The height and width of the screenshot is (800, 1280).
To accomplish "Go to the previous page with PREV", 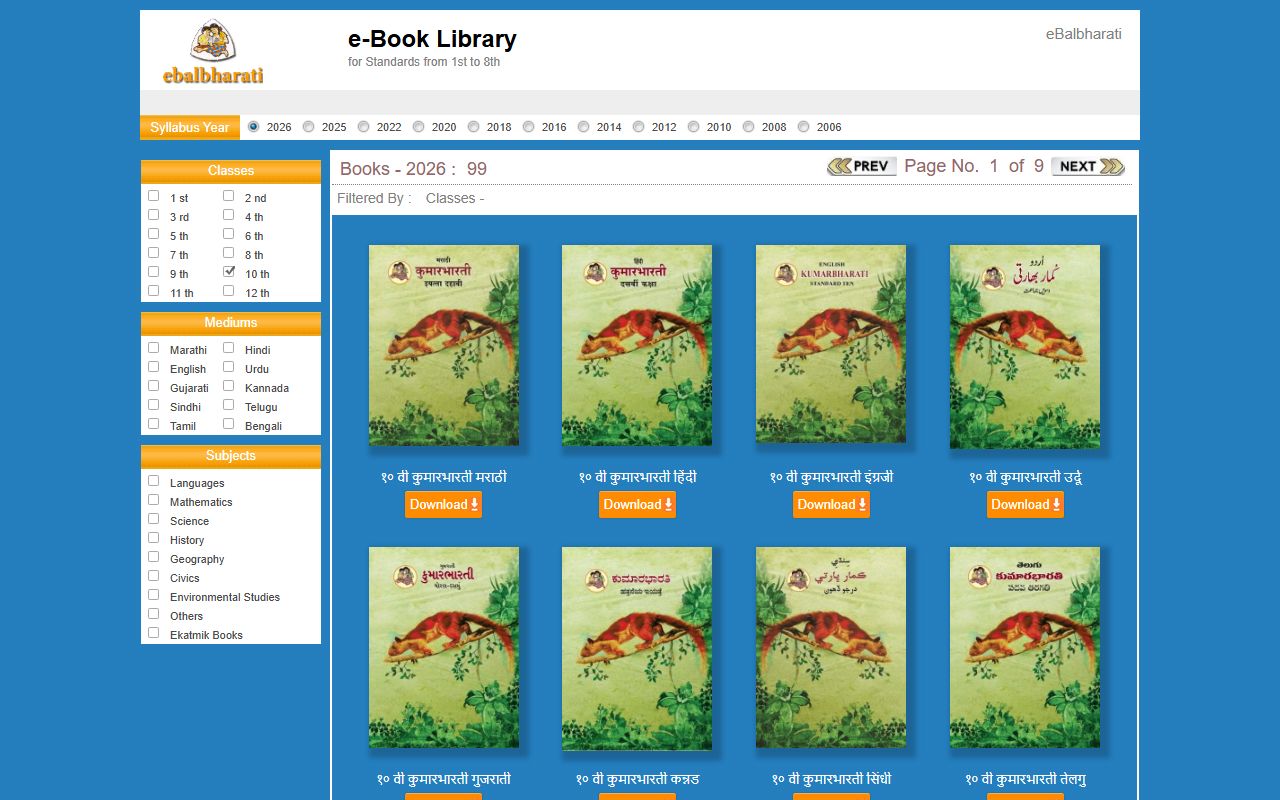I will tap(862, 166).
